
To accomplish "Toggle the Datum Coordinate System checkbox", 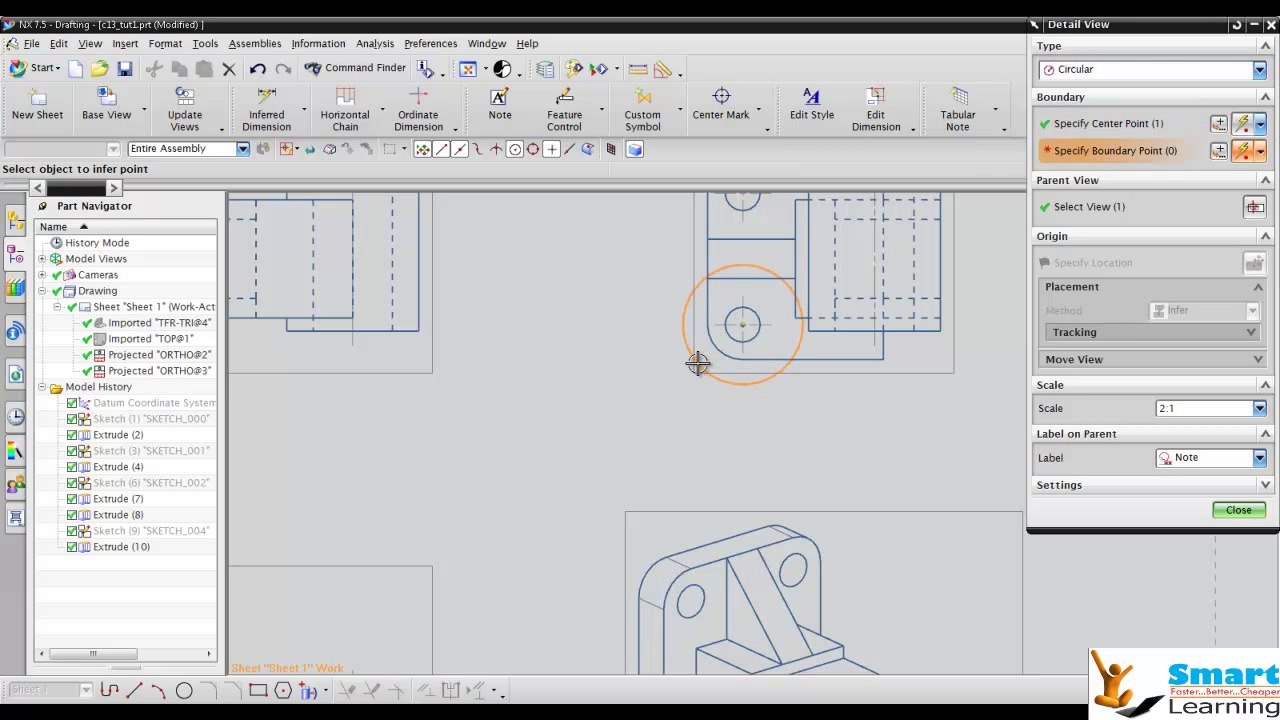I will tap(72, 403).
